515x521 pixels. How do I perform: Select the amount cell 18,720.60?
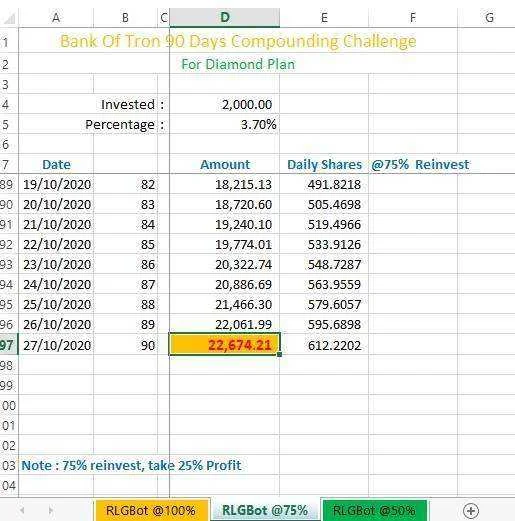click(225, 204)
